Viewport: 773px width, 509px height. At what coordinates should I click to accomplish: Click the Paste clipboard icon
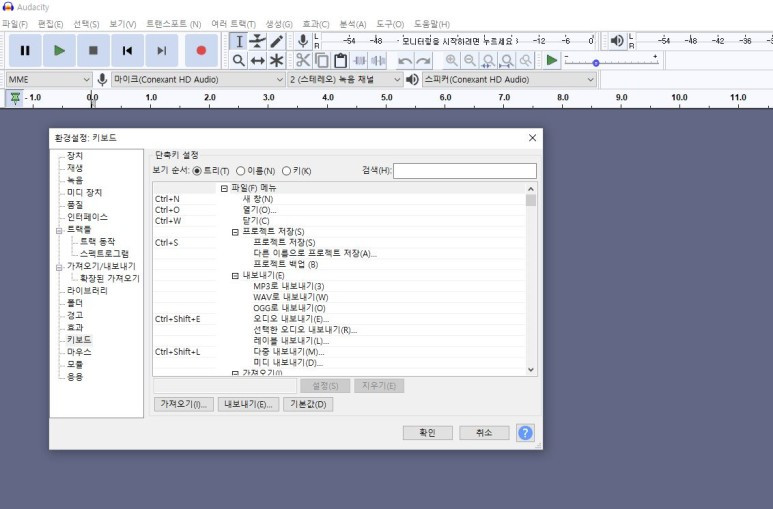coord(341,61)
